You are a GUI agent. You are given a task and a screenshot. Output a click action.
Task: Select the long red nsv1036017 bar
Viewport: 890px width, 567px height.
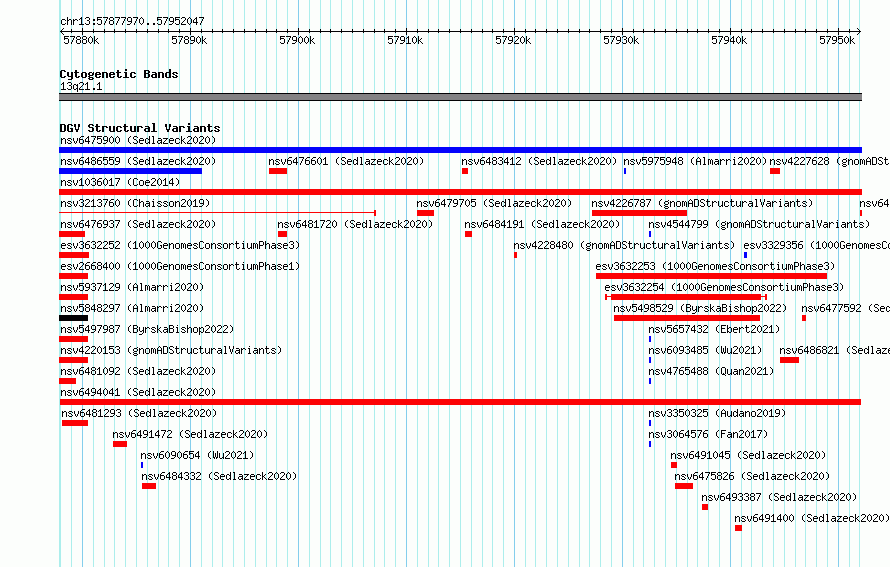460,192
